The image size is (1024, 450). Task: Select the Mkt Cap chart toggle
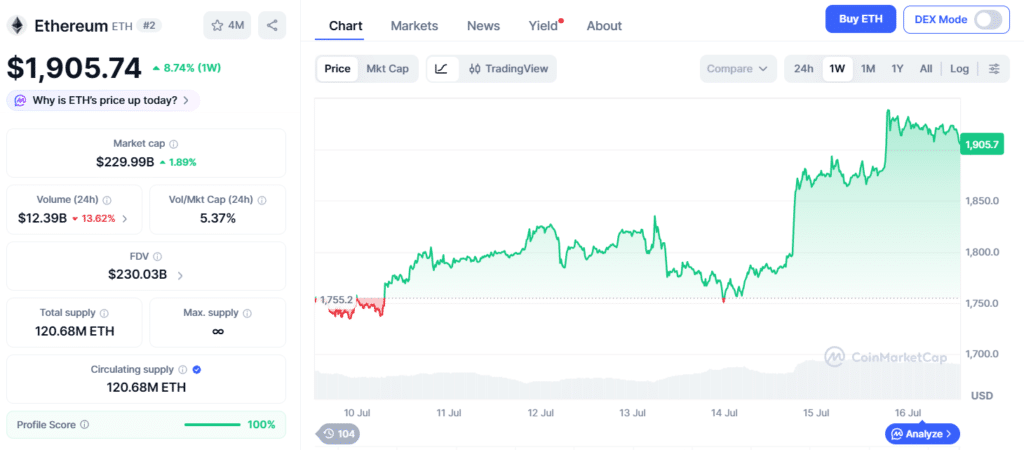[387, 69]
